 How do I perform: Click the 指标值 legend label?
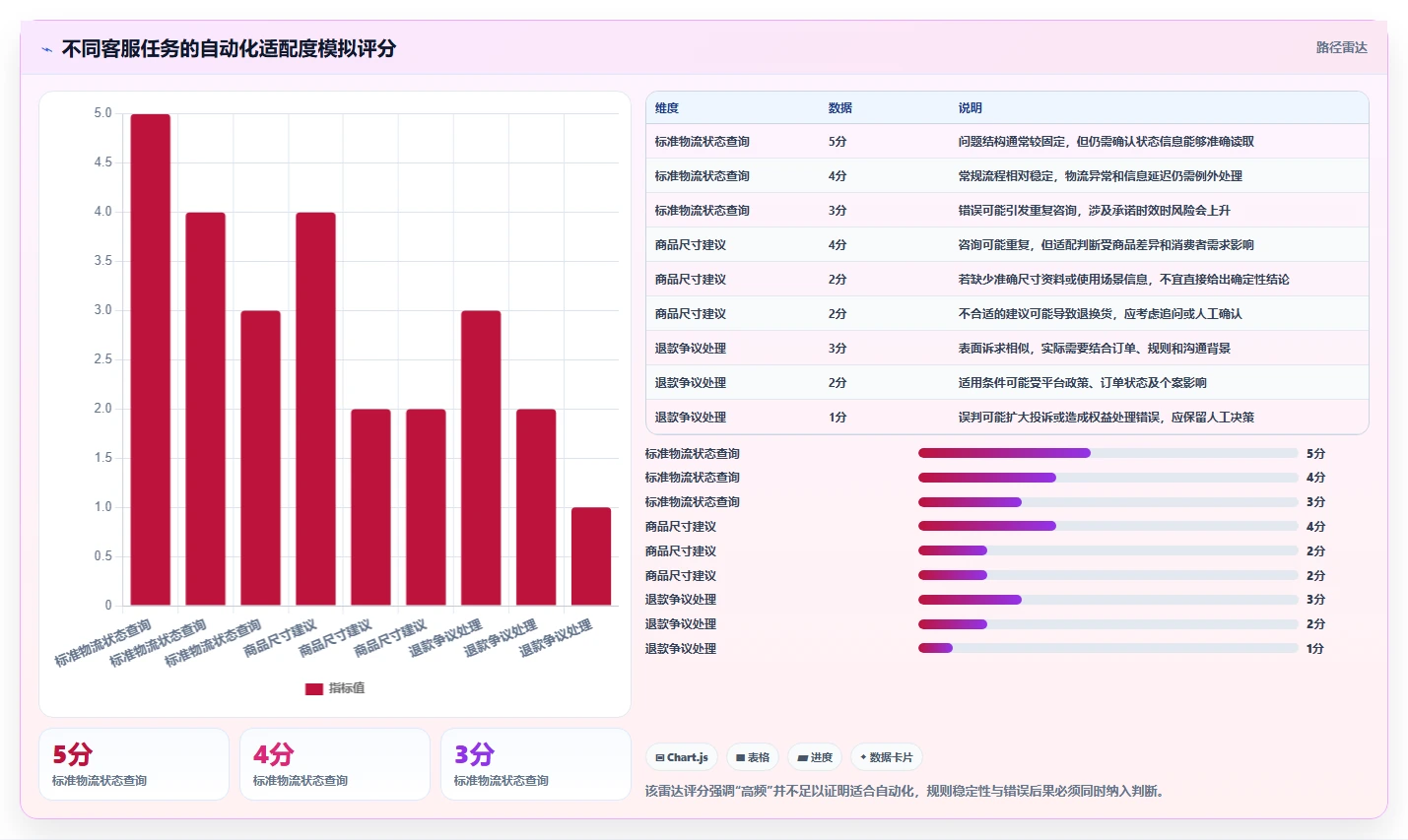tap(347, 688)
